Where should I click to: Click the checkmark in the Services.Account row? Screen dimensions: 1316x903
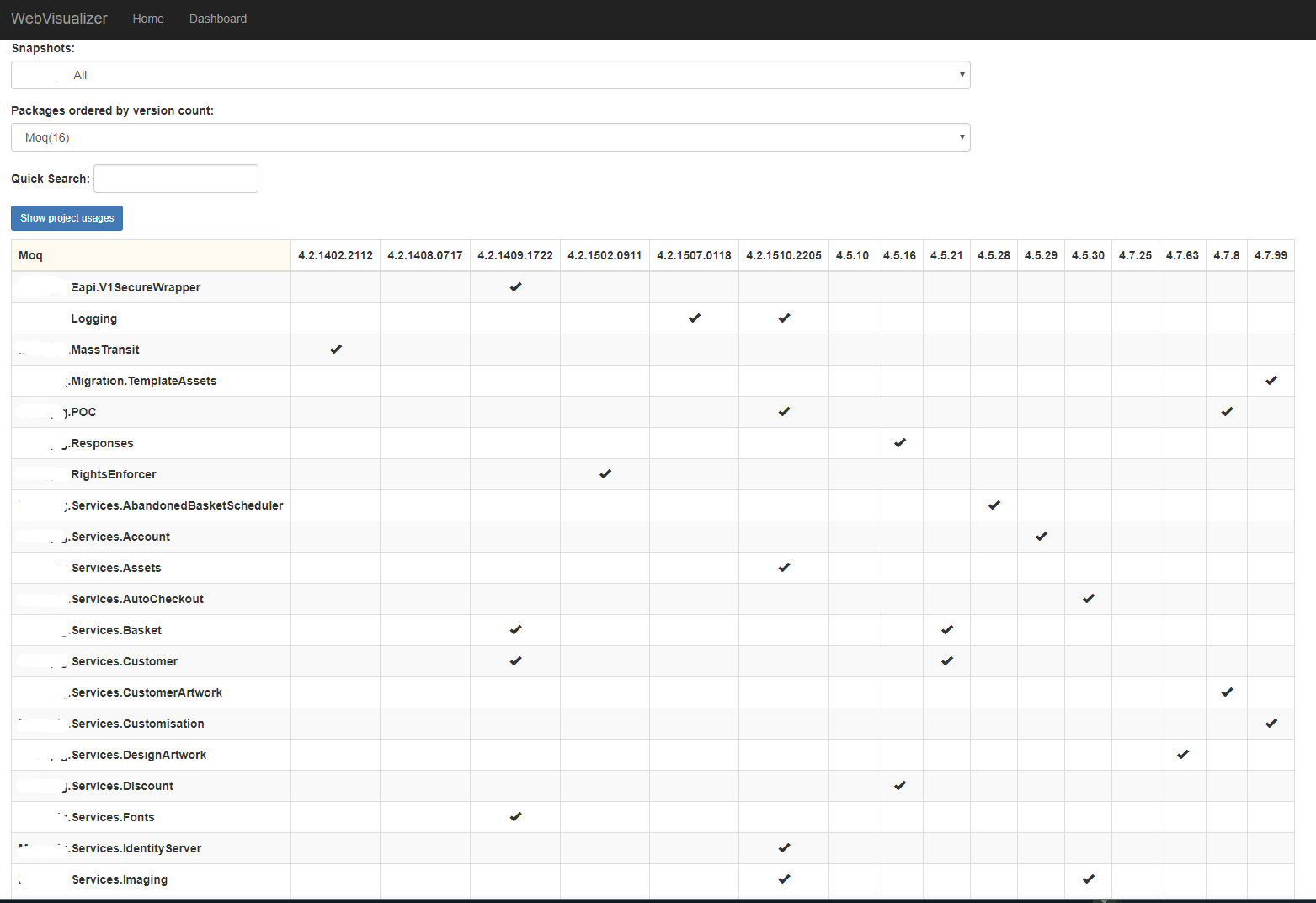tap(1041, 537)
